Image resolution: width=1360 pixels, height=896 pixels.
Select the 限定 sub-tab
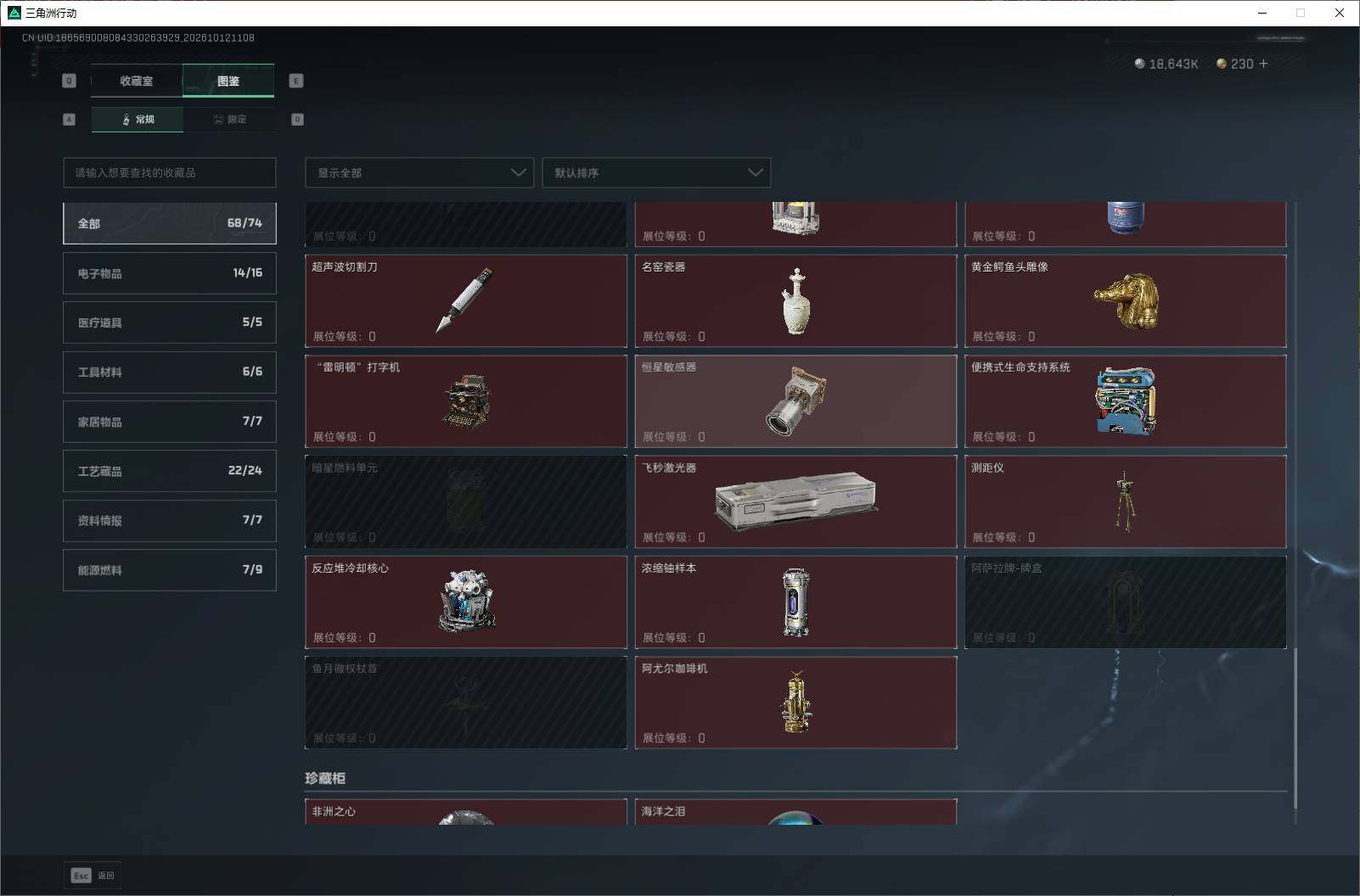tap(229, 120)
